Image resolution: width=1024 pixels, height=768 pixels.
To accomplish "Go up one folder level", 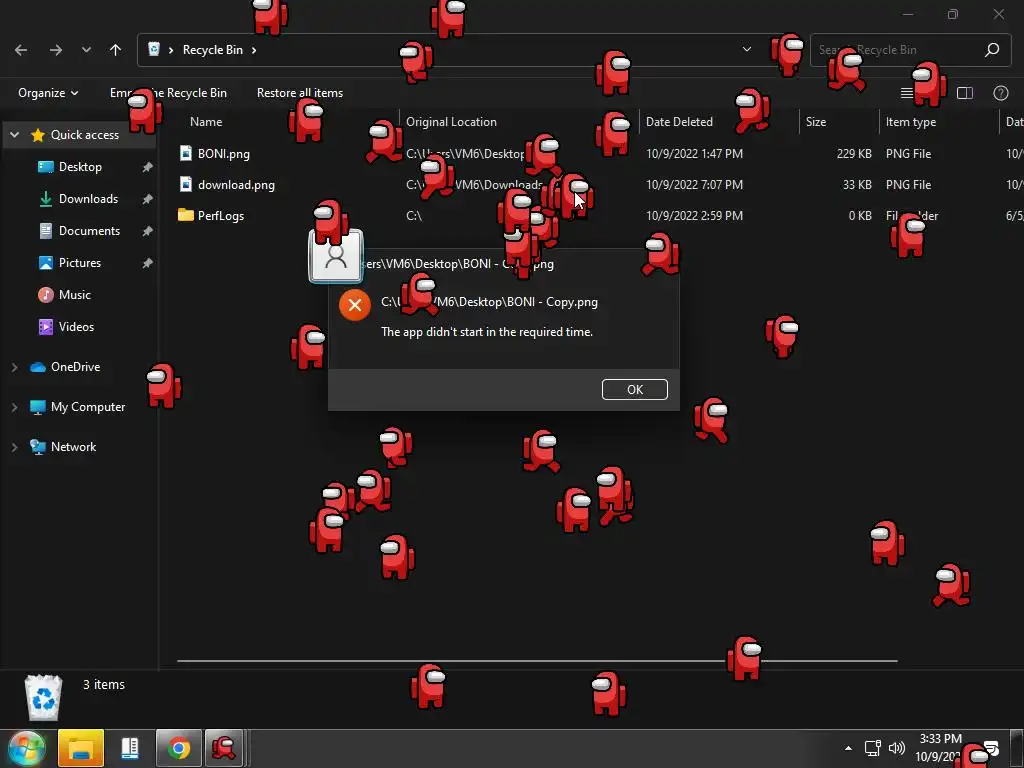I will click(x=116, y=50).
